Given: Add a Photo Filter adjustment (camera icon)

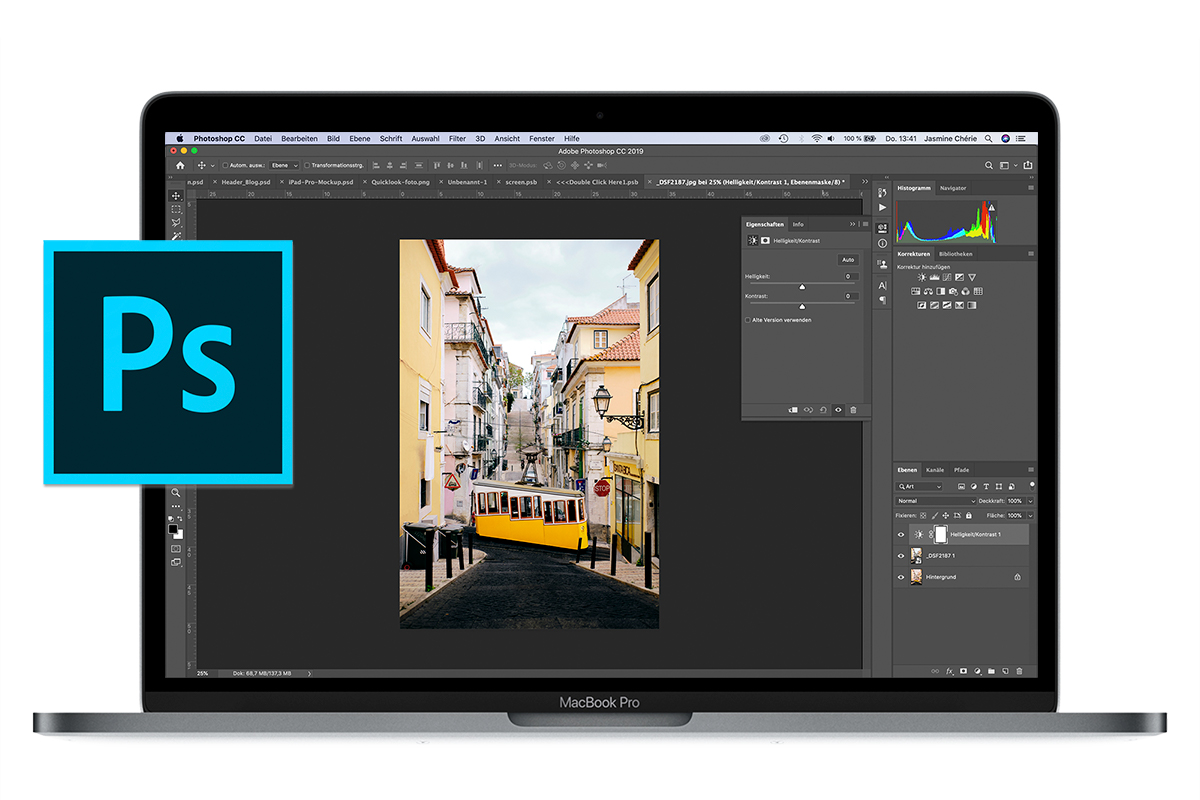Looking at the screenshot, I should (953, 291).
